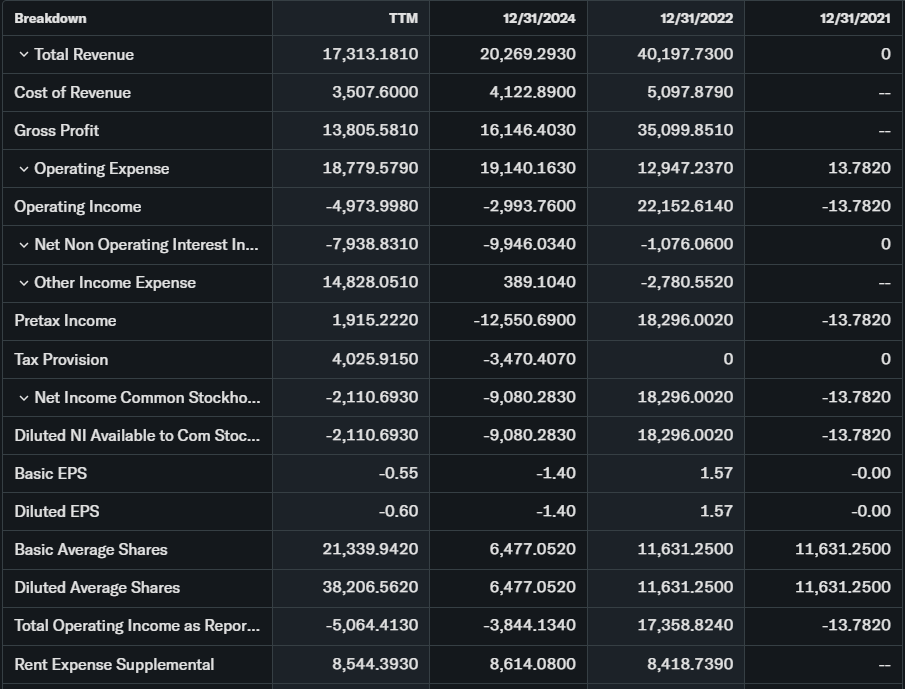Select the Tax Provision row label
The image size is (905, 689).
click(x=61, y=359)
